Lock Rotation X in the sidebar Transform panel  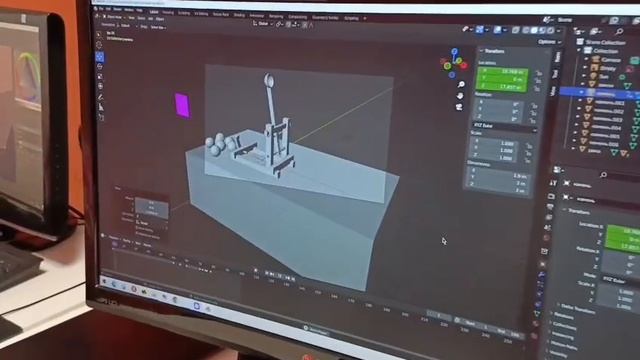pos(533,106)
